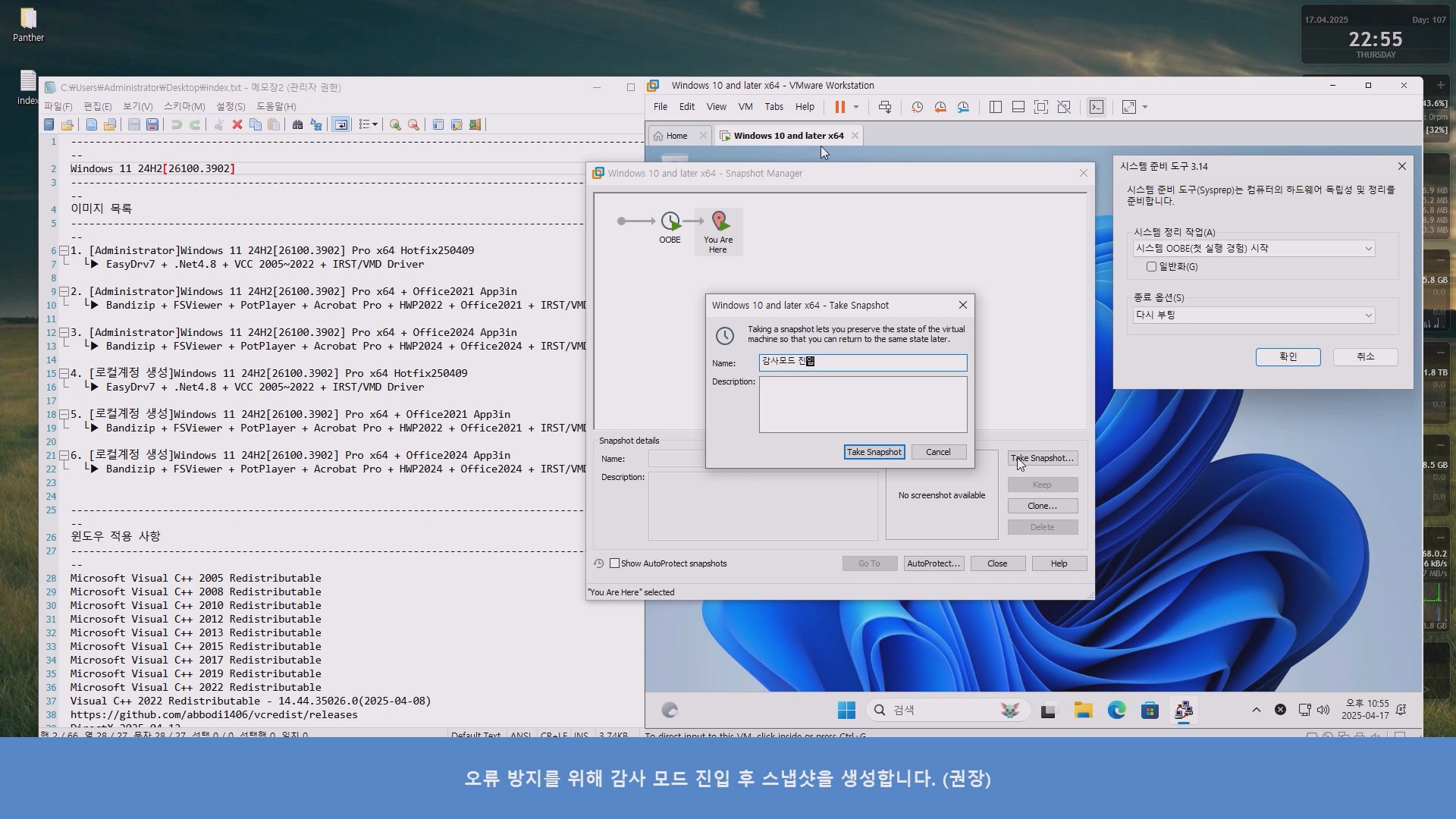1456x819 pixels.
Task: Click the send Ctrl+Alt+Del toolbar icon
Action: coord(885,107)
